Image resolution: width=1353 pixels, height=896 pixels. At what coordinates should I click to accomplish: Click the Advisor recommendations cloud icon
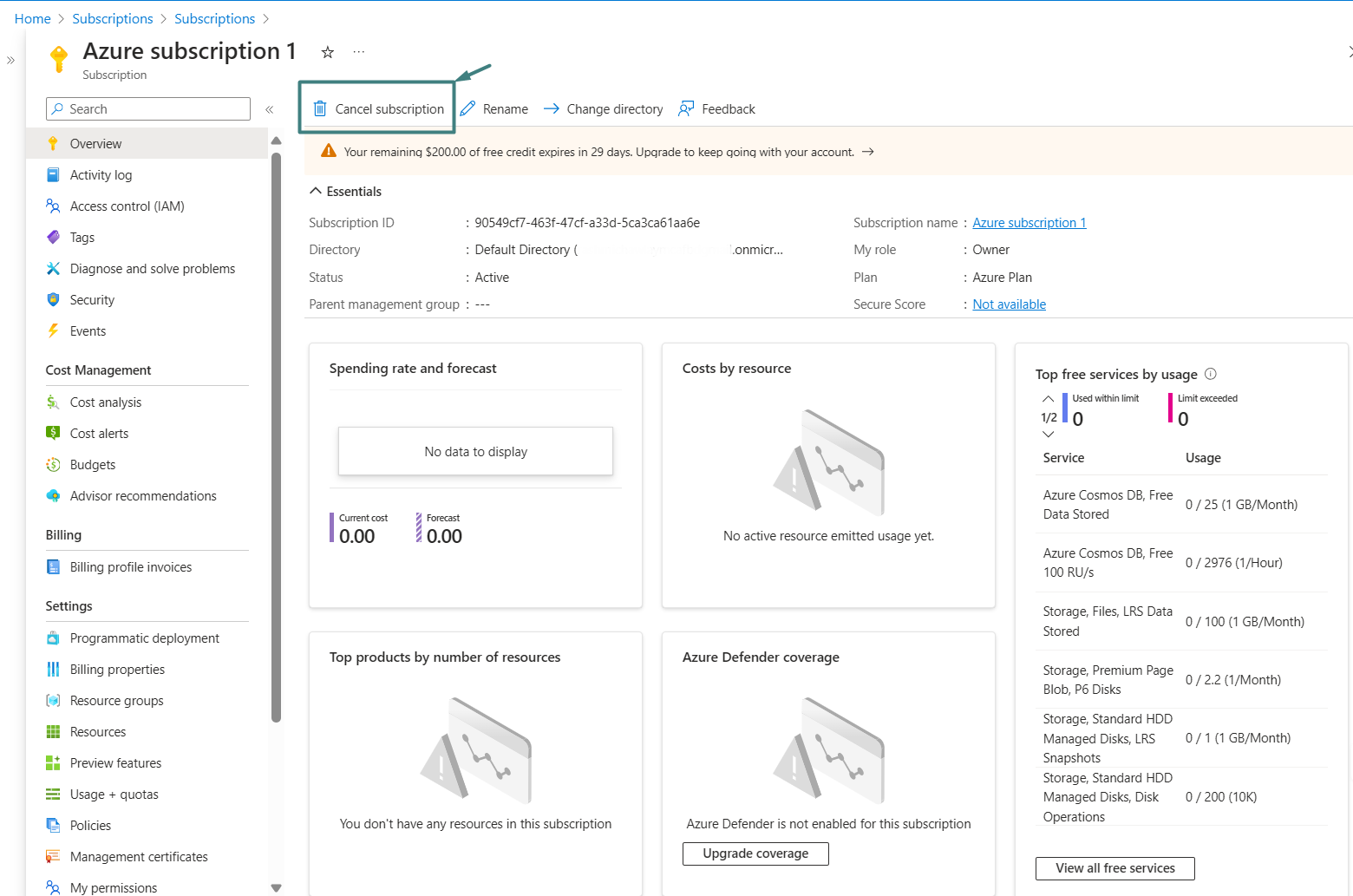click(x=53, y=495)
